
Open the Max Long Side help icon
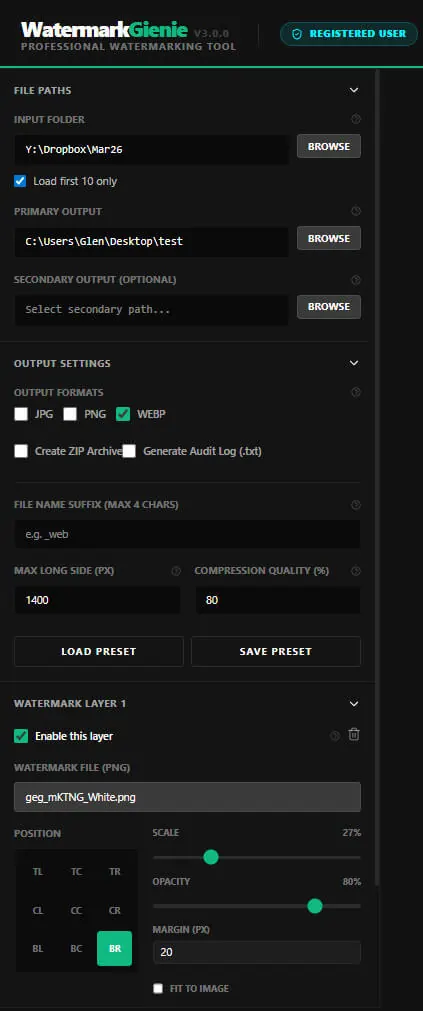tap(176, 571)
